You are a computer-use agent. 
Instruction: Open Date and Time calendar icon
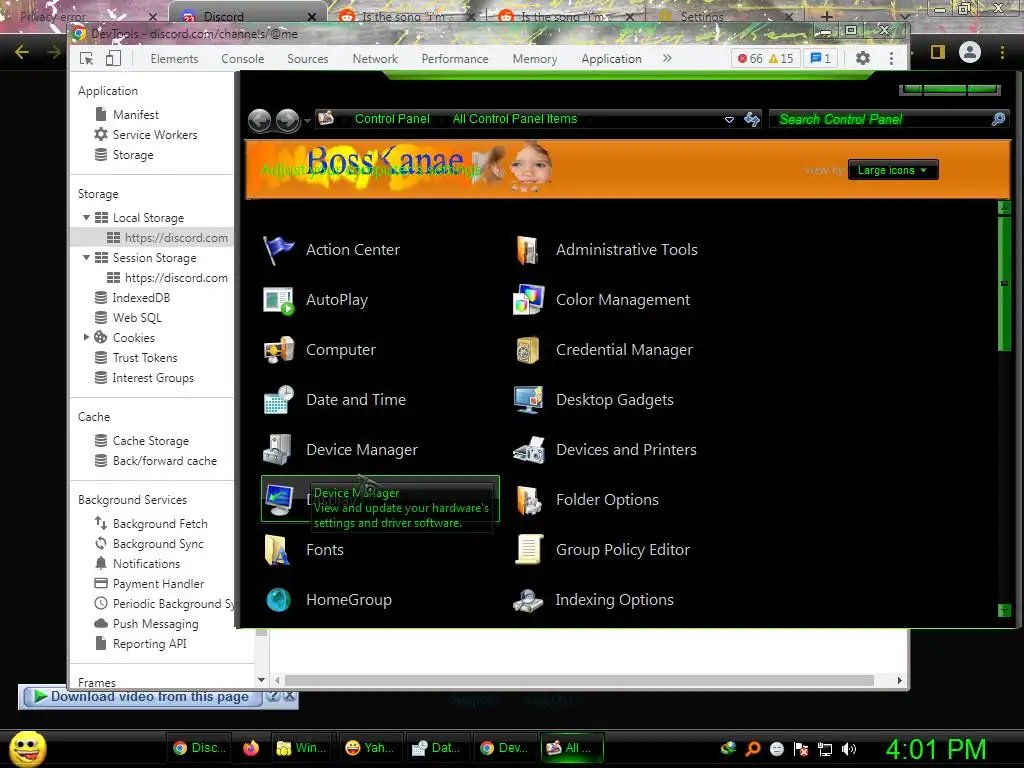[x=279, y=400]
